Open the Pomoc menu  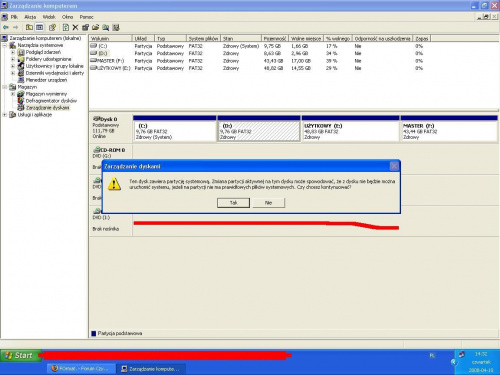click(86, 17)
